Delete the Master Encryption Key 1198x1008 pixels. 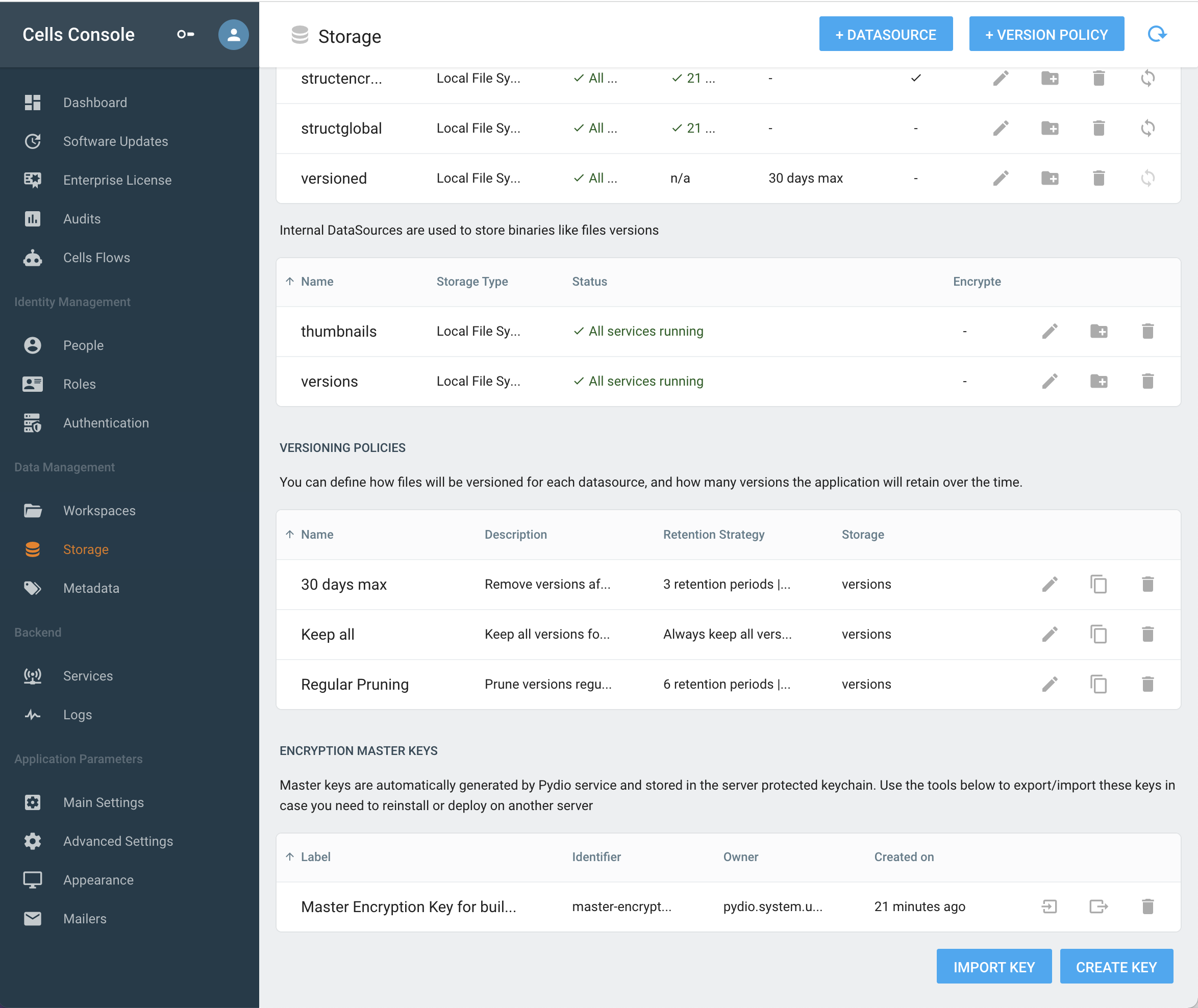coord(1147,907)
